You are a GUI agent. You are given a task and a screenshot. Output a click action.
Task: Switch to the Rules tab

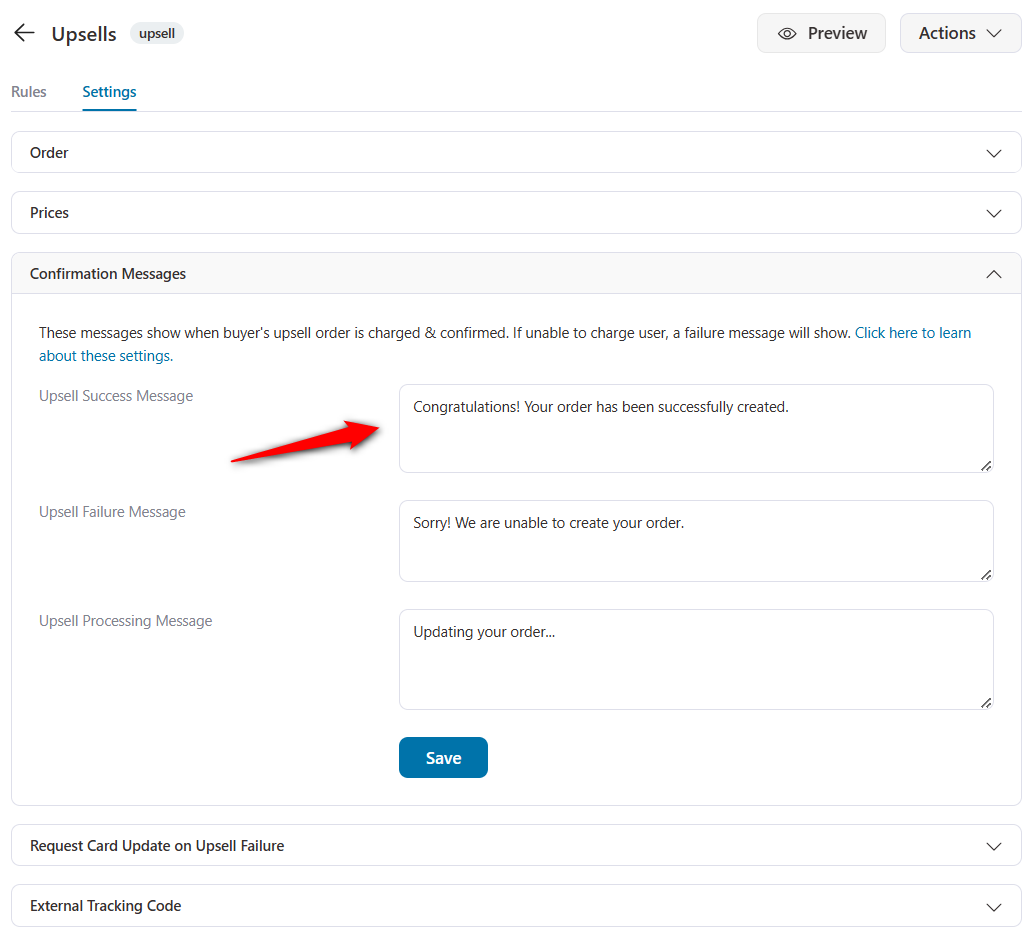(29, 92)
